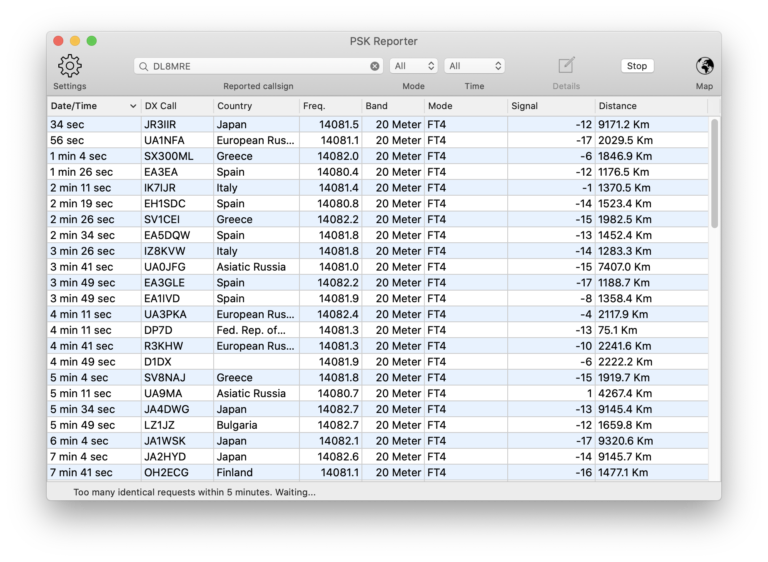
Task: Sort by Band column header
Action: point(393,106)
